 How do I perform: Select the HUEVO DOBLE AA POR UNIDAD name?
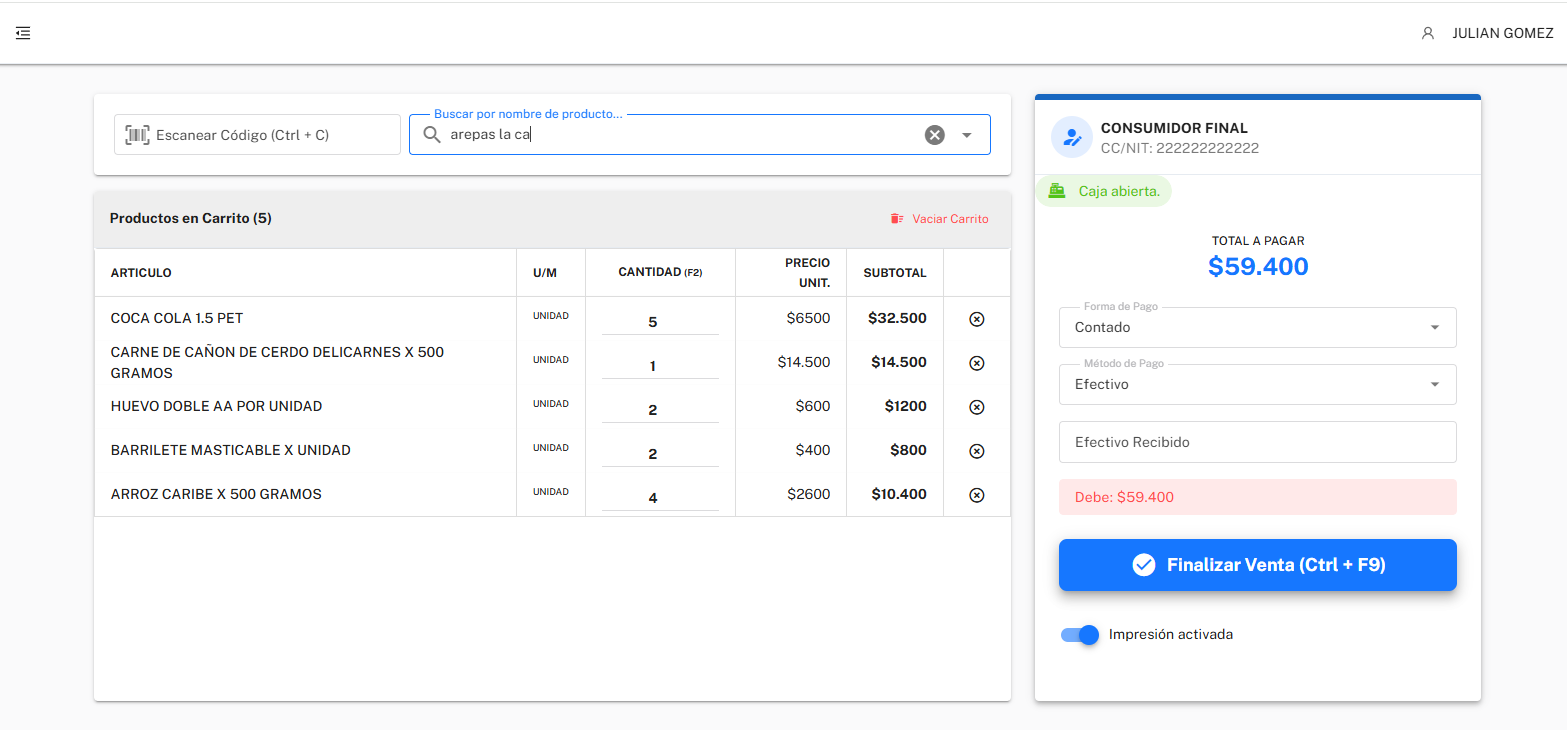[216, 406]
